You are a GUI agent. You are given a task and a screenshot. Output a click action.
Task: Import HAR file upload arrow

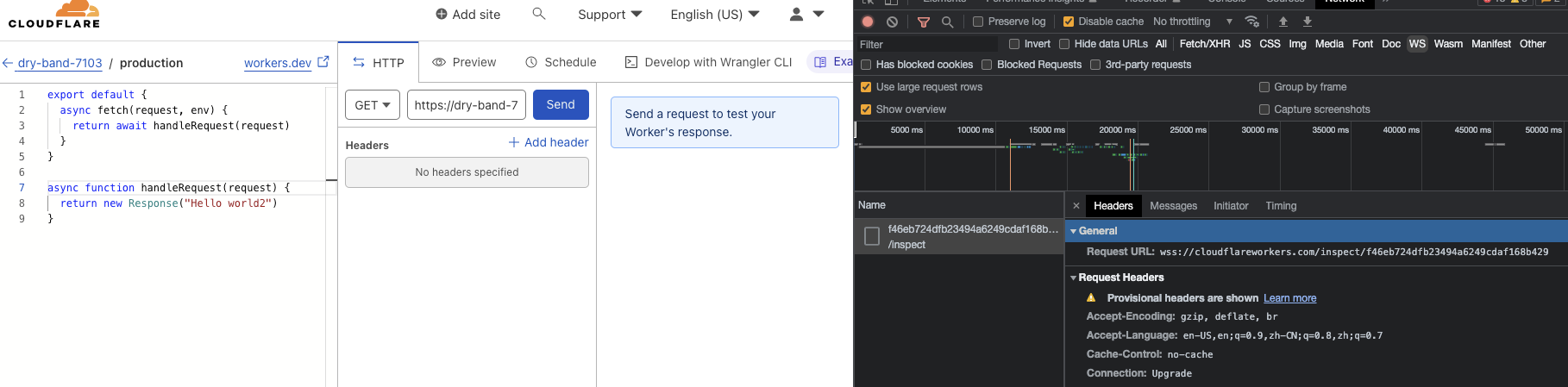(x=1283, y=22)
